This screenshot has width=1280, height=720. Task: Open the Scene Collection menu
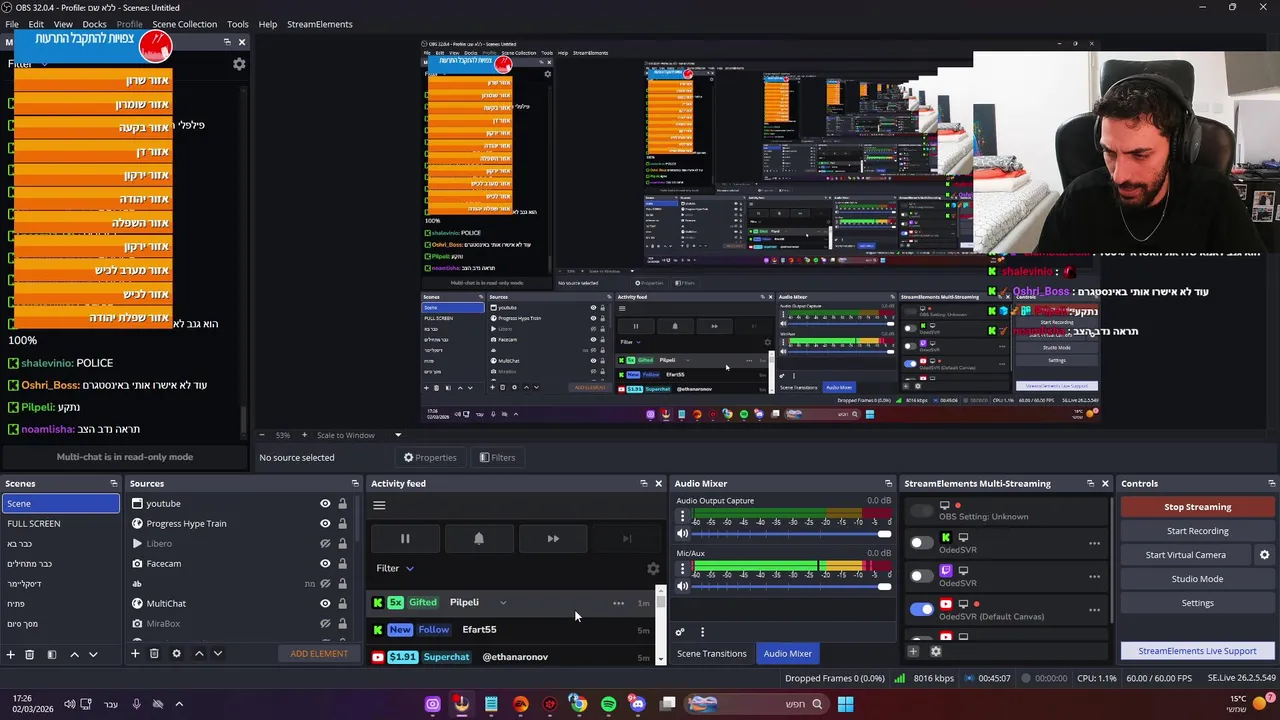184,24
